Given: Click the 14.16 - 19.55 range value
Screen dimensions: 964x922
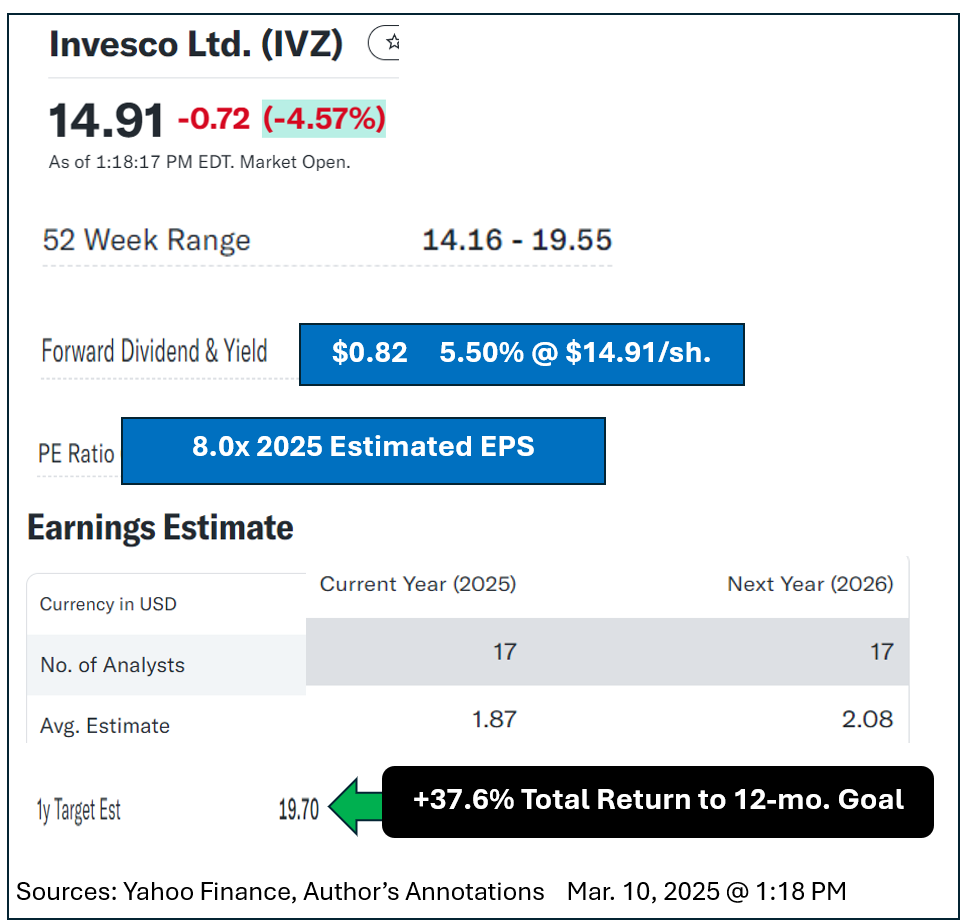Looking at the screenshot, I should [x=517, y=240].
